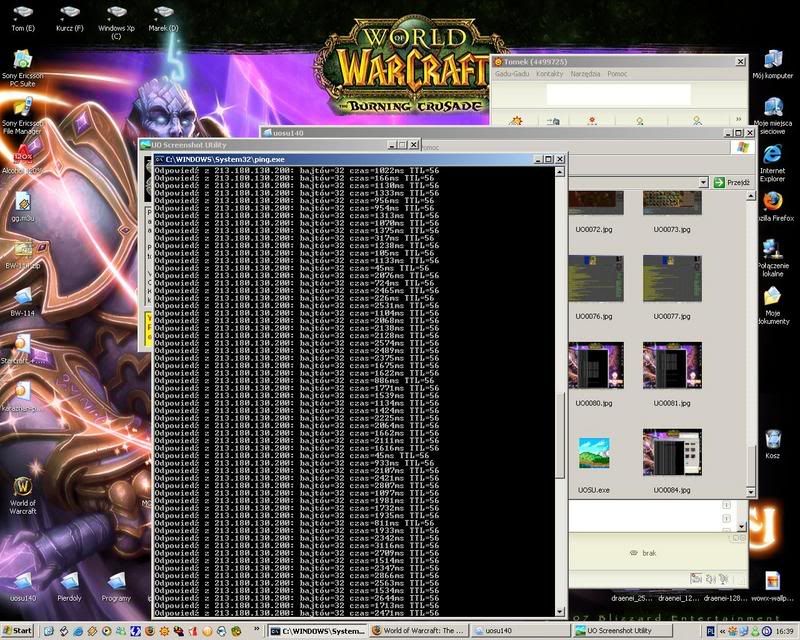The height and width of the screenshot is (640, 800).
Task: Click the ping line showing czas=105ms
Action: click(294, 253)
